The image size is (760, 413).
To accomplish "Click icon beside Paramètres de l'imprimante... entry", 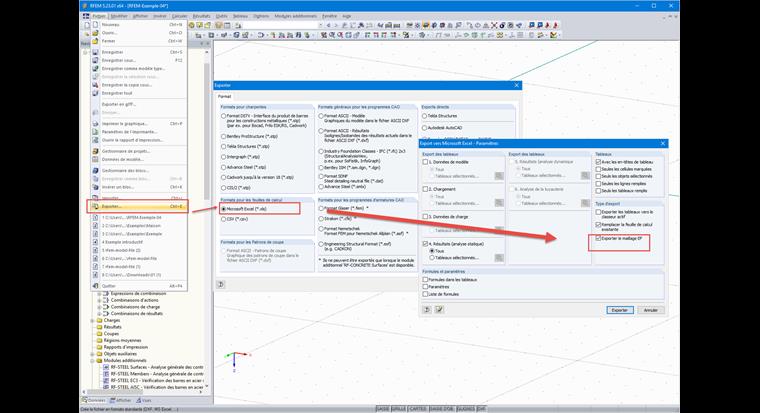I will click(95, 132).
